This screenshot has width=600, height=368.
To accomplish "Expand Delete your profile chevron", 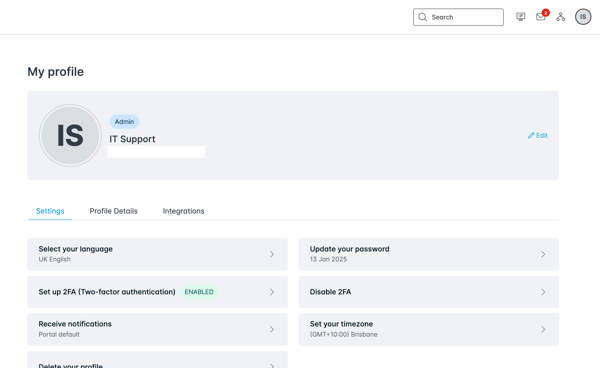I will (272, 366).
